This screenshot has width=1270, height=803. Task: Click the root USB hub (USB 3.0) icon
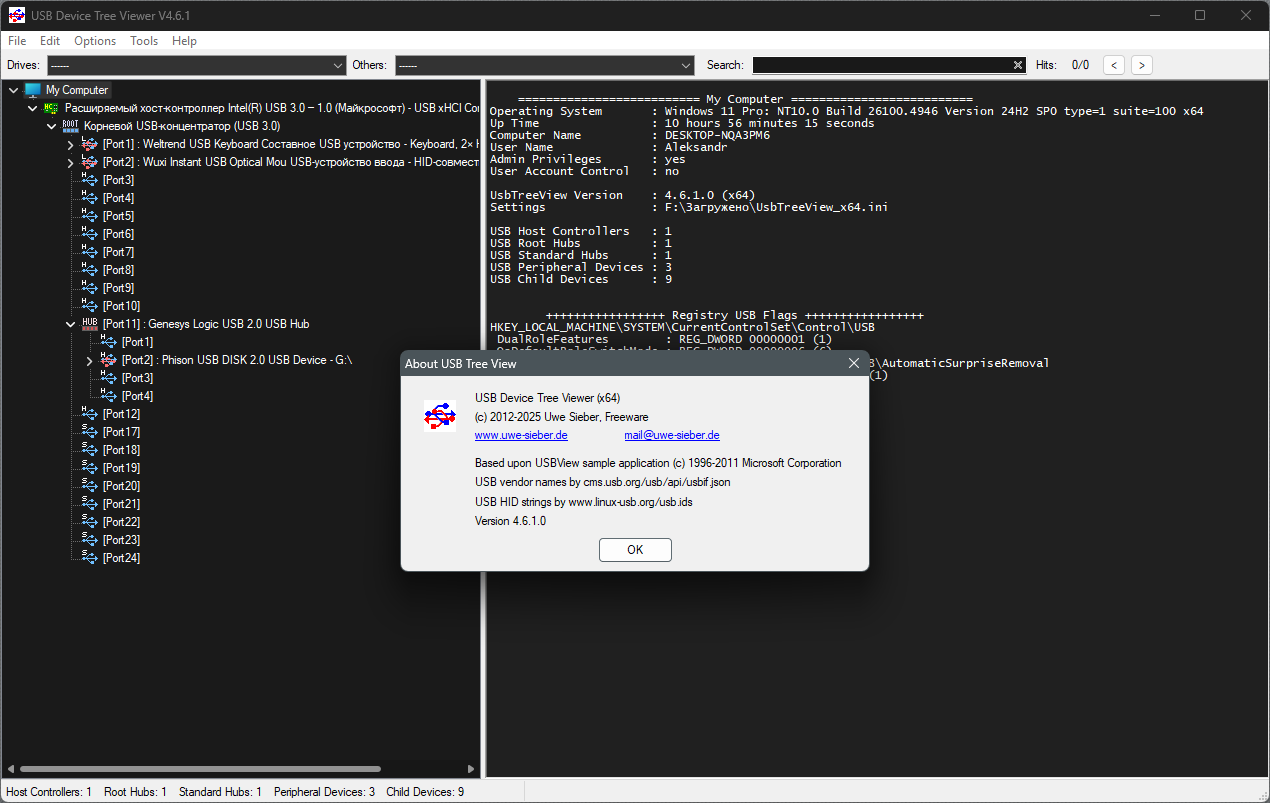point(70,126)
